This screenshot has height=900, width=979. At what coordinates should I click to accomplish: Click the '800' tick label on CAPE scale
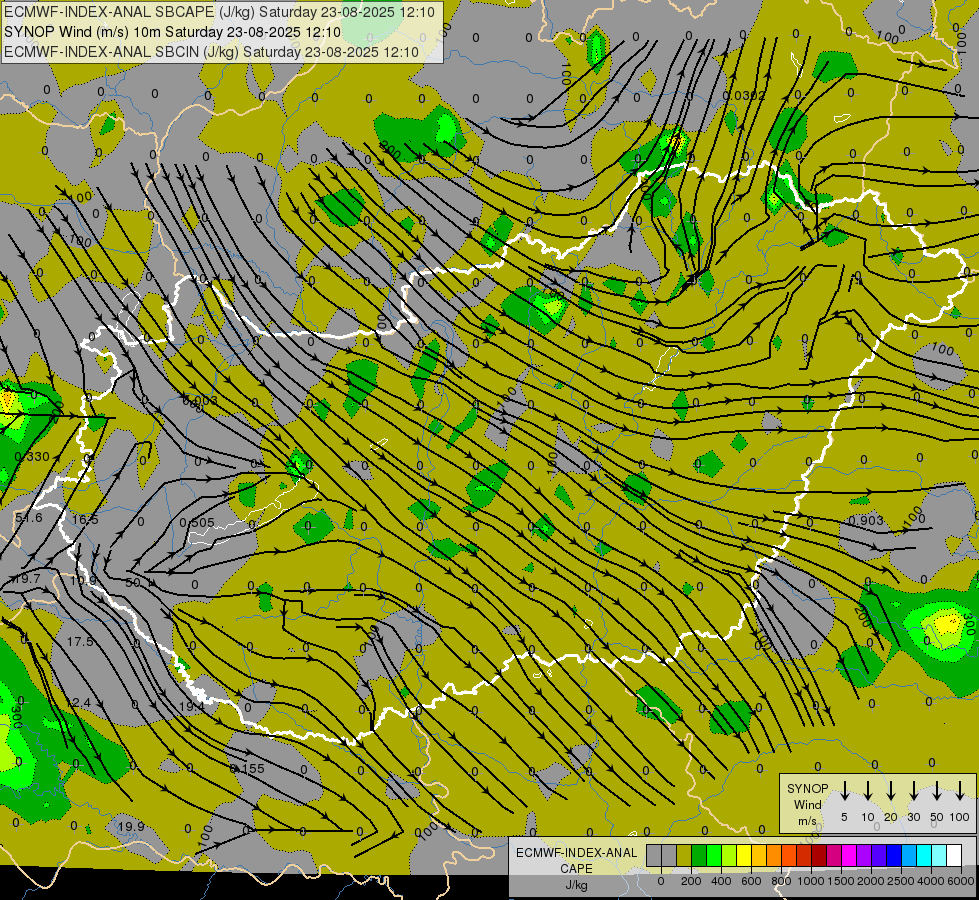[x=781, y=881]
